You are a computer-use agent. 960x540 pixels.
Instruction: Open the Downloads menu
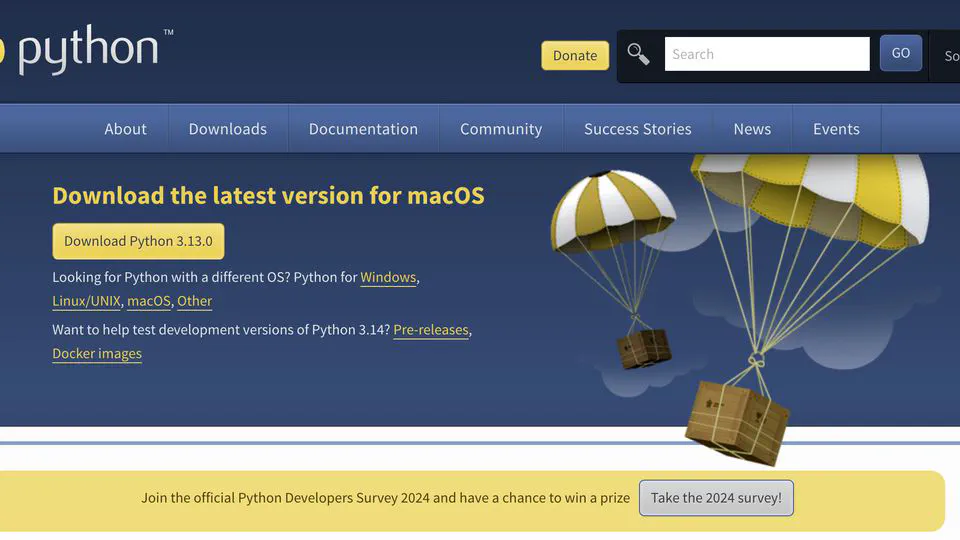pos(228,129)
